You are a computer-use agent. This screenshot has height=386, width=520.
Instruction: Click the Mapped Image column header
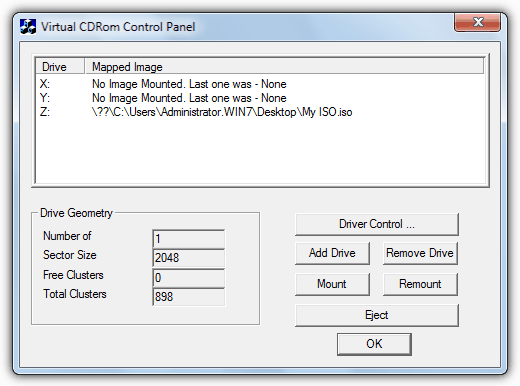coord(284,67)
